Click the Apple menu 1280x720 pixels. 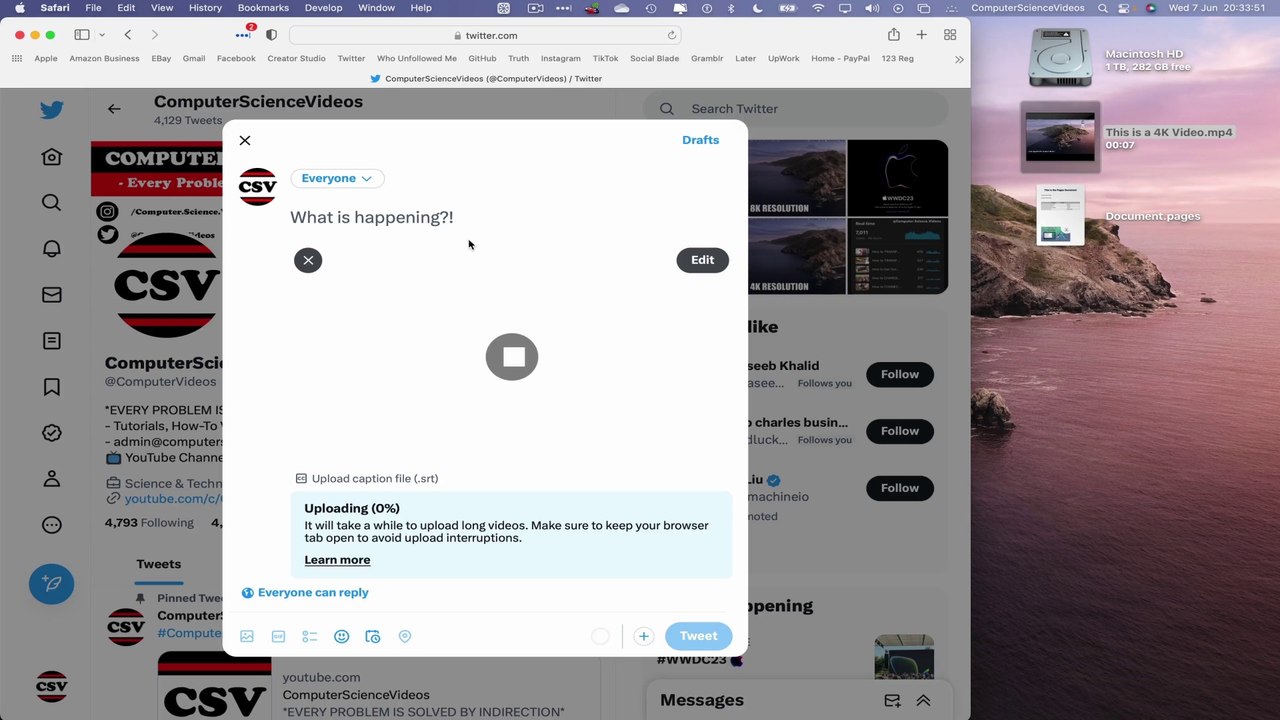click(19, 8)
